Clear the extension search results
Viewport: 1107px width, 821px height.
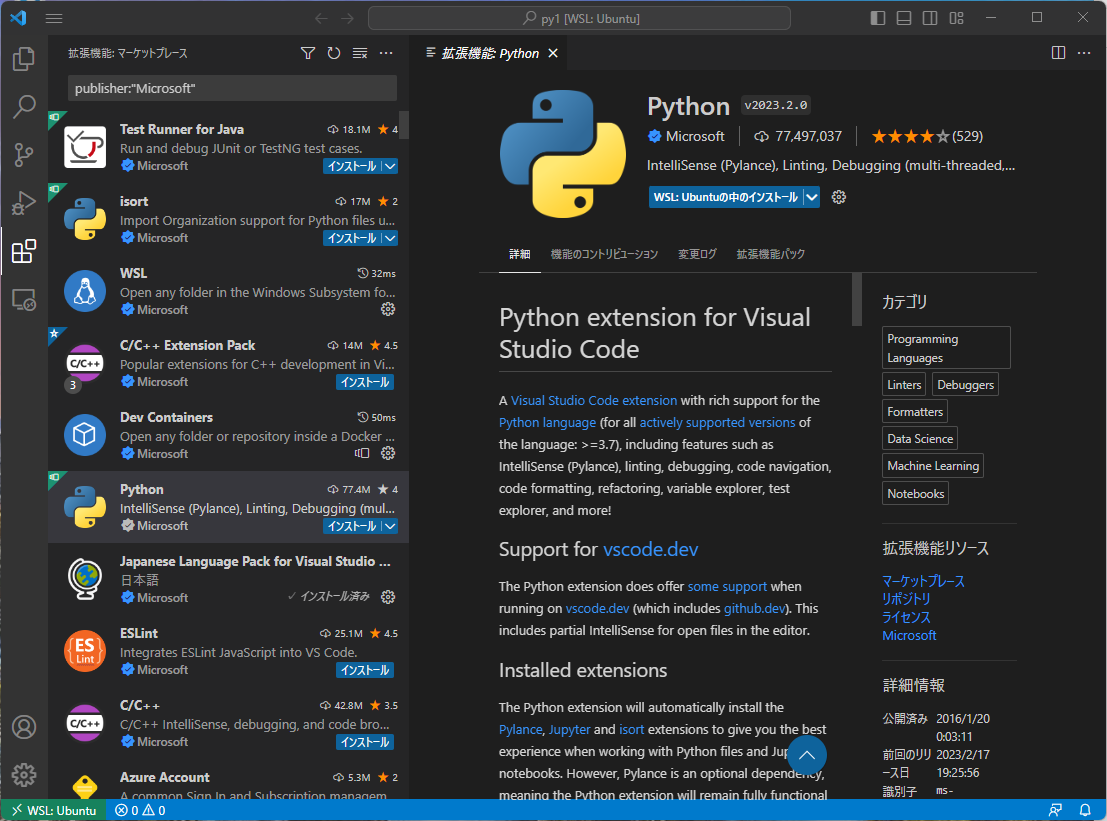pyautogui.click(x=359, y=53)
